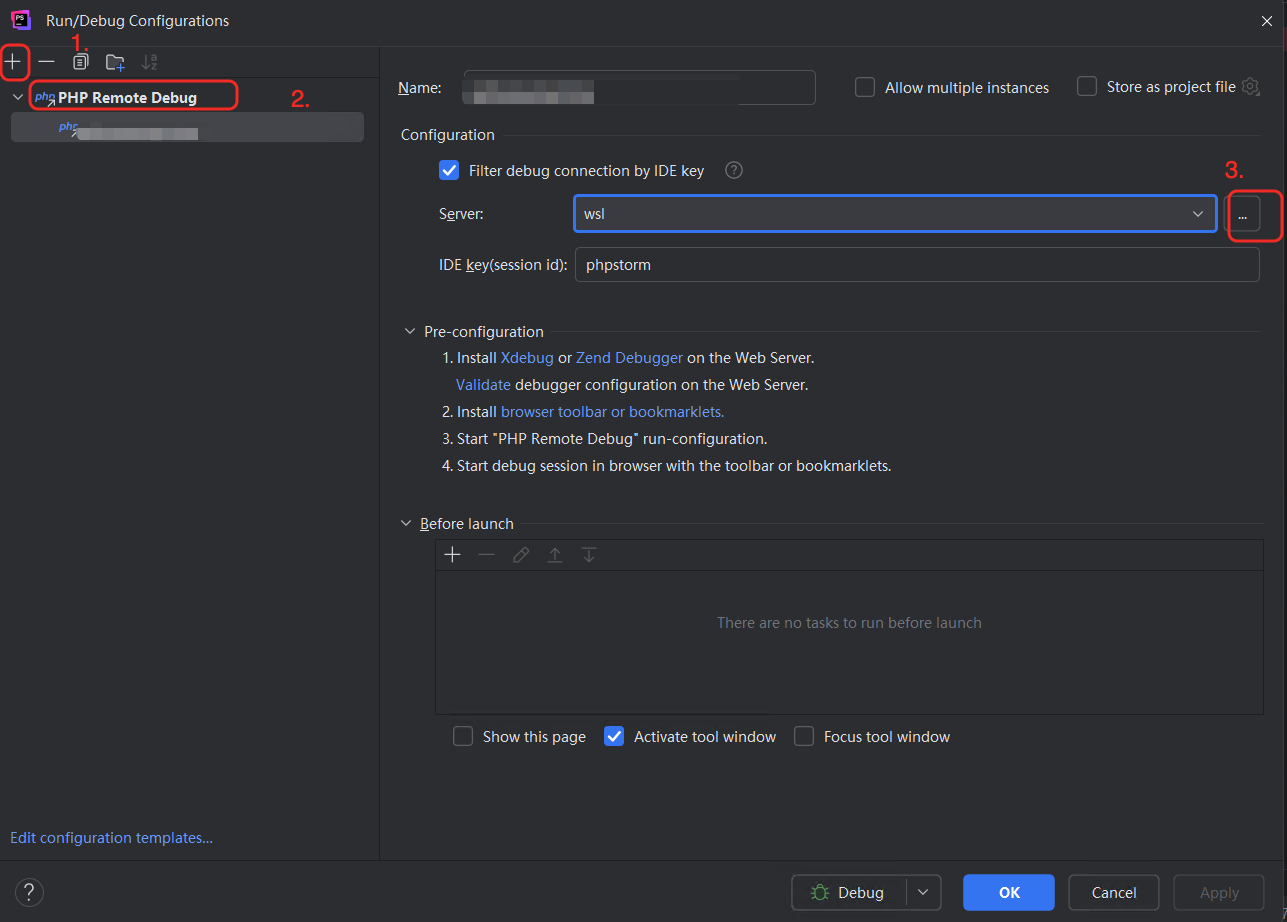
Task: Click 'Start "PHP Remote Debug" run-configuration' text
Action: (x=612, y=438)
